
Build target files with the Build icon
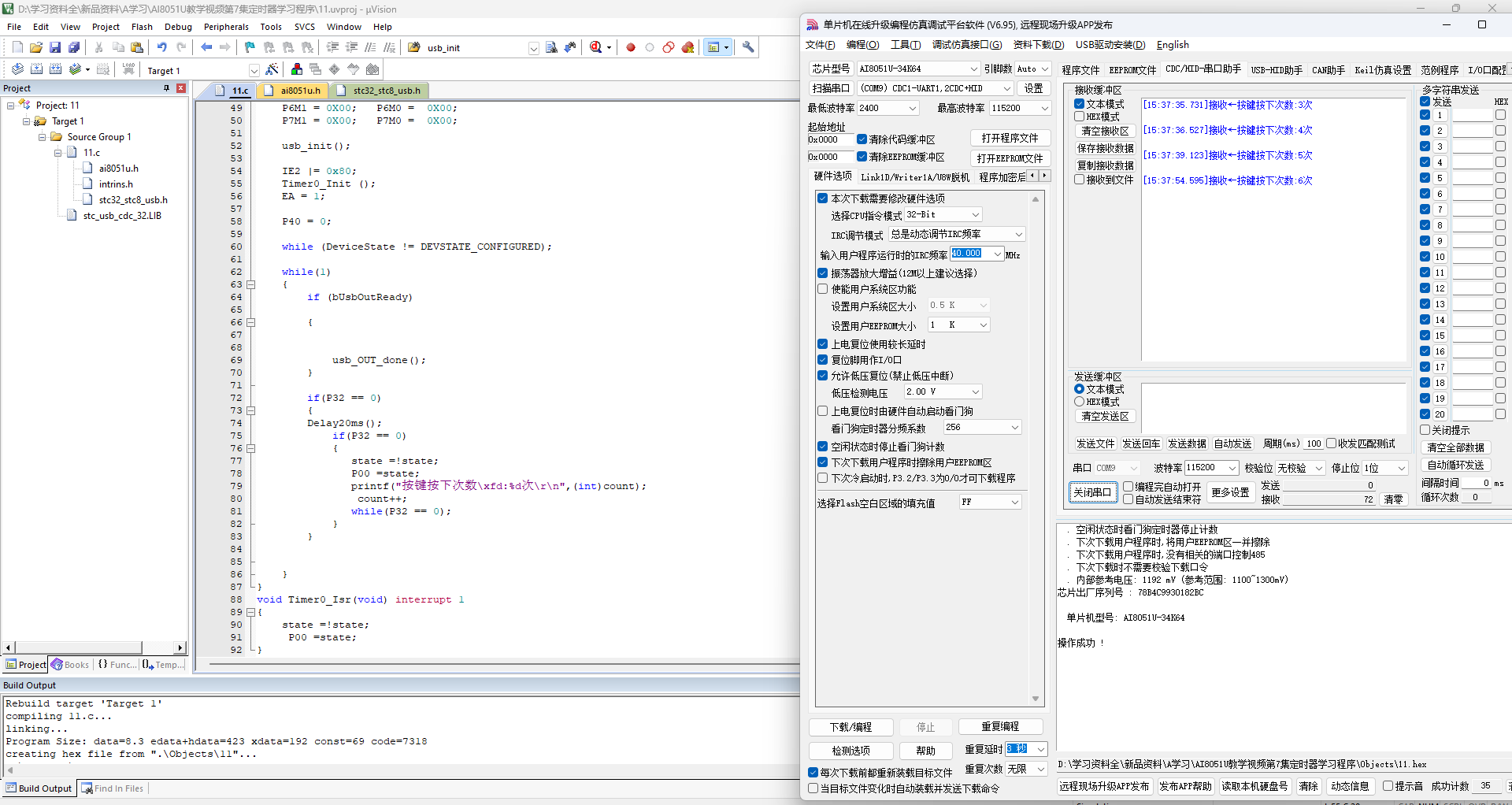36,69
